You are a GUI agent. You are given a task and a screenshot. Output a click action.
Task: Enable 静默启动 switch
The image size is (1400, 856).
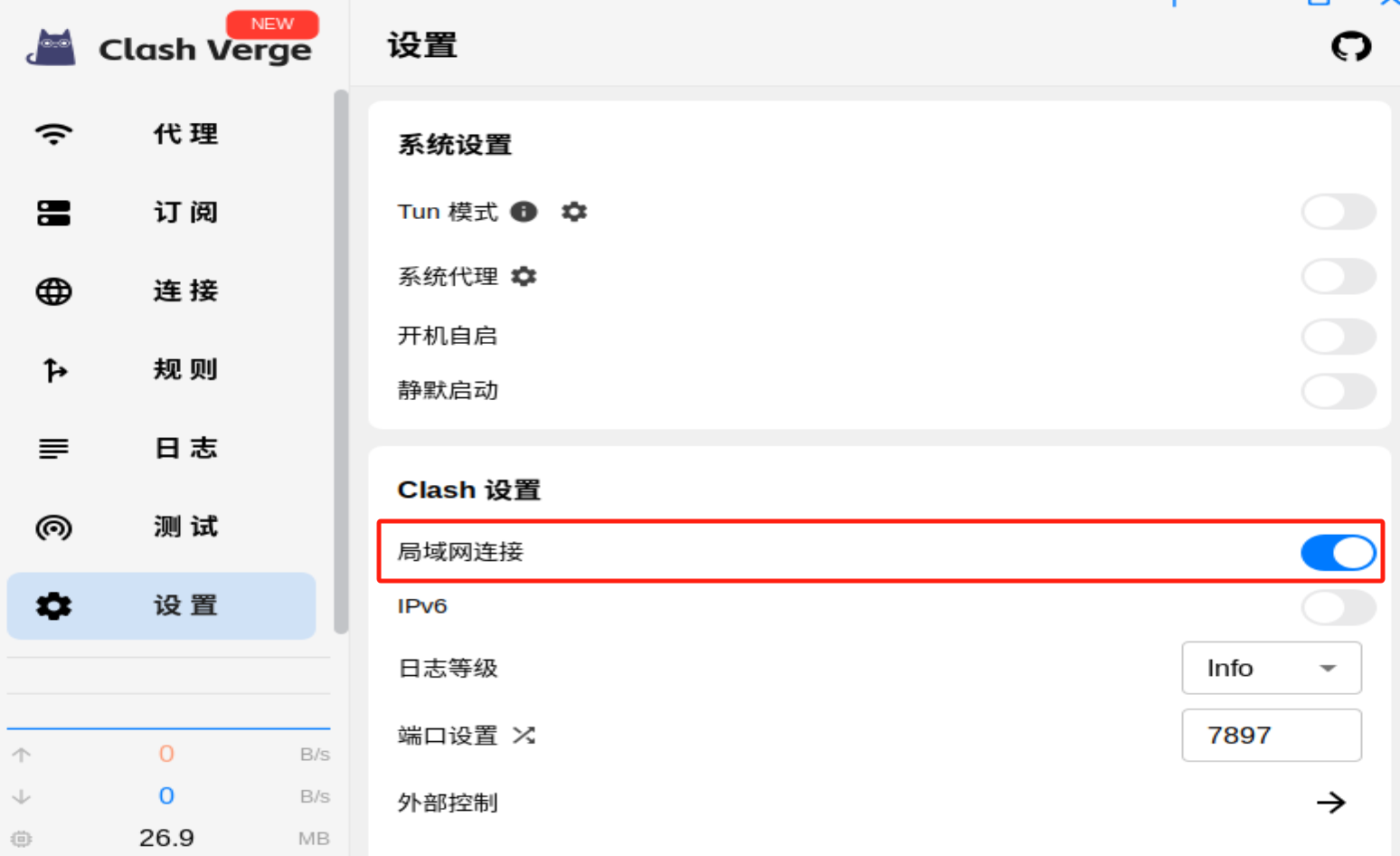point(1339,391)
